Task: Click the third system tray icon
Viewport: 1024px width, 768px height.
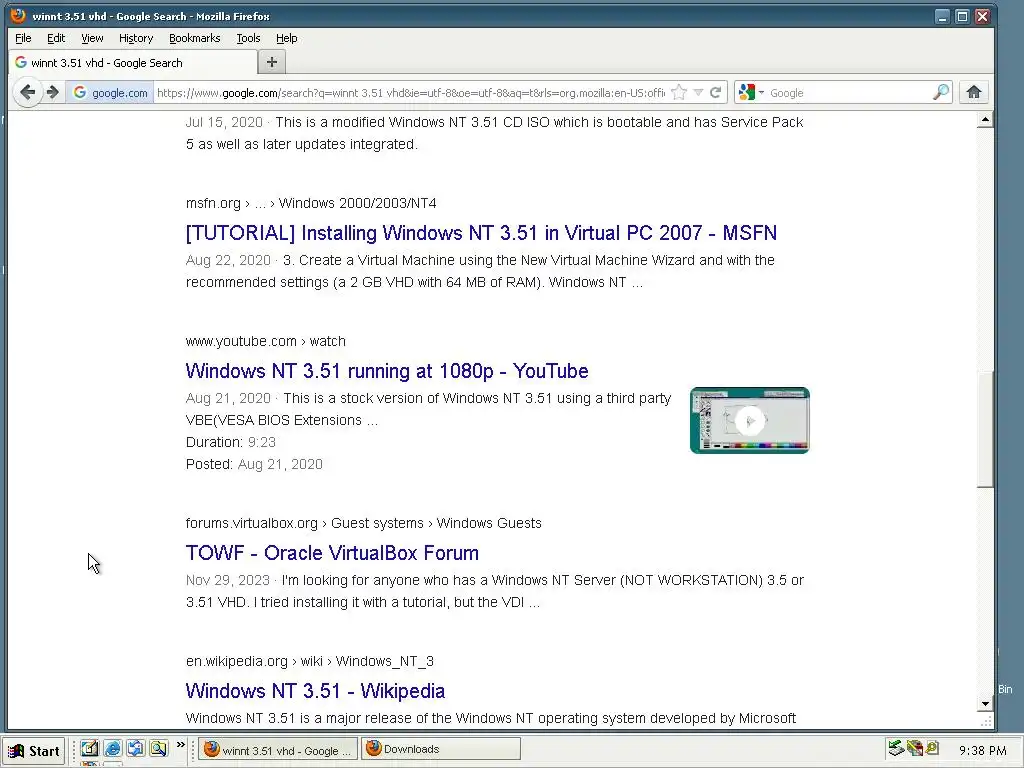Action: [932, 748]
